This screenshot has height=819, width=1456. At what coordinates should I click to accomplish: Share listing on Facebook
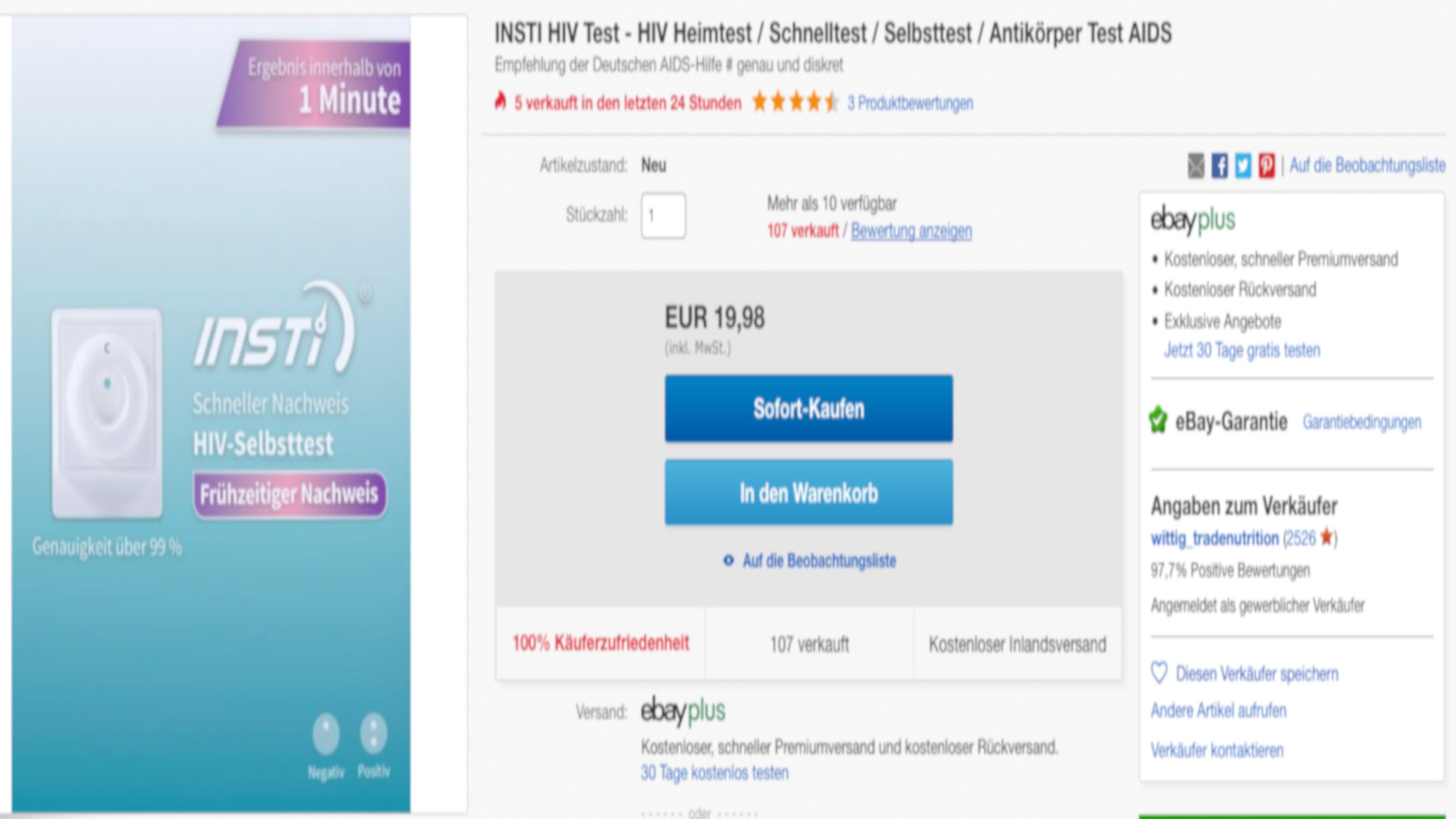[1219, 166]
